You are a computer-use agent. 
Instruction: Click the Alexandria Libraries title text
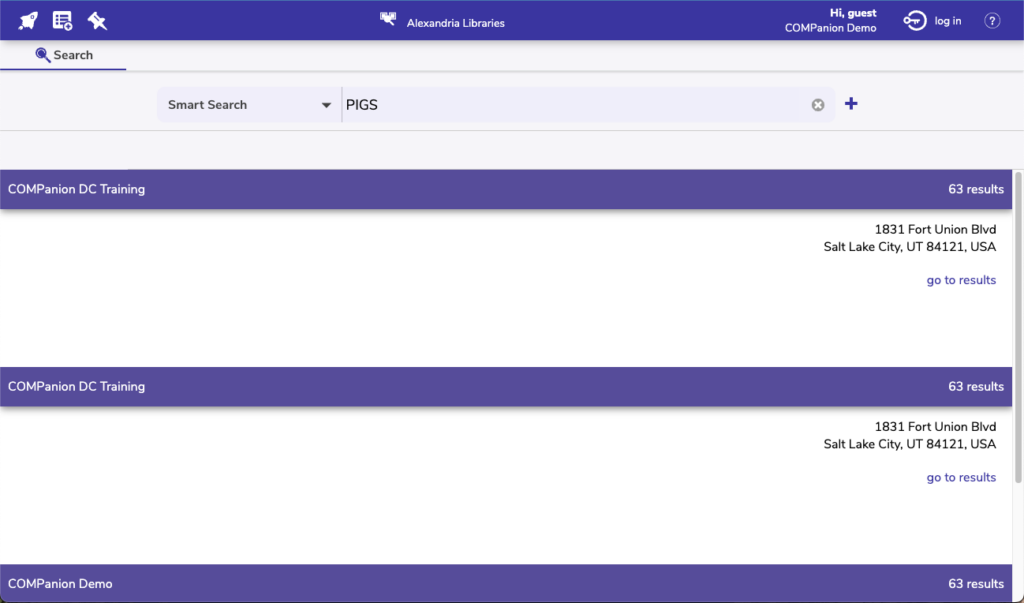point(455,23)
